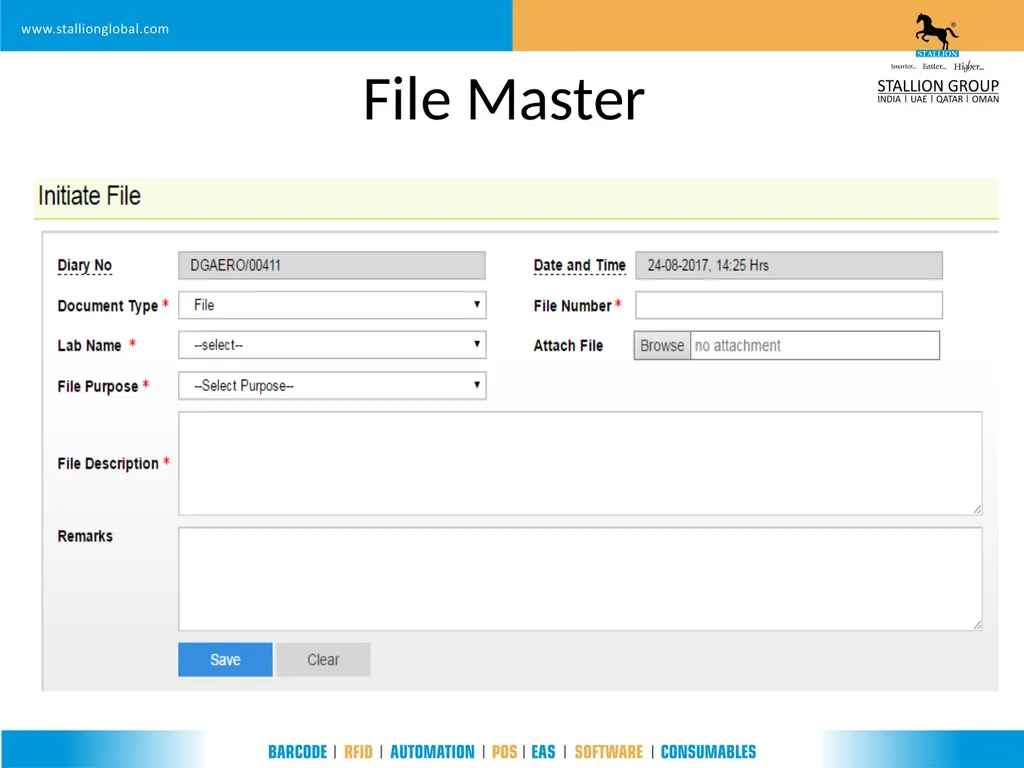This screenshot has height=768, width=1024.
Task: Click the 'SOFTWARE' footer text
Action: pos(609,752)
